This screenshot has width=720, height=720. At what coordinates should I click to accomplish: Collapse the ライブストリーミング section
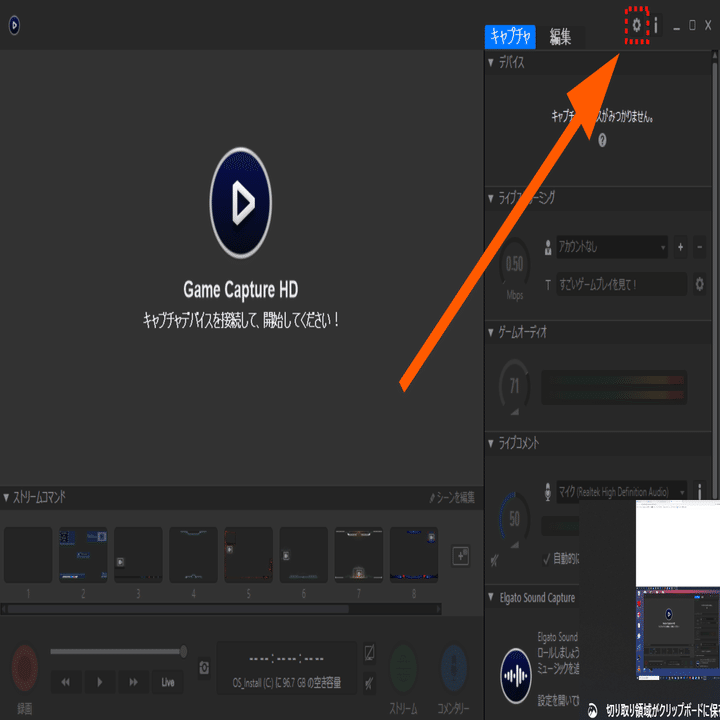(491, 198)
